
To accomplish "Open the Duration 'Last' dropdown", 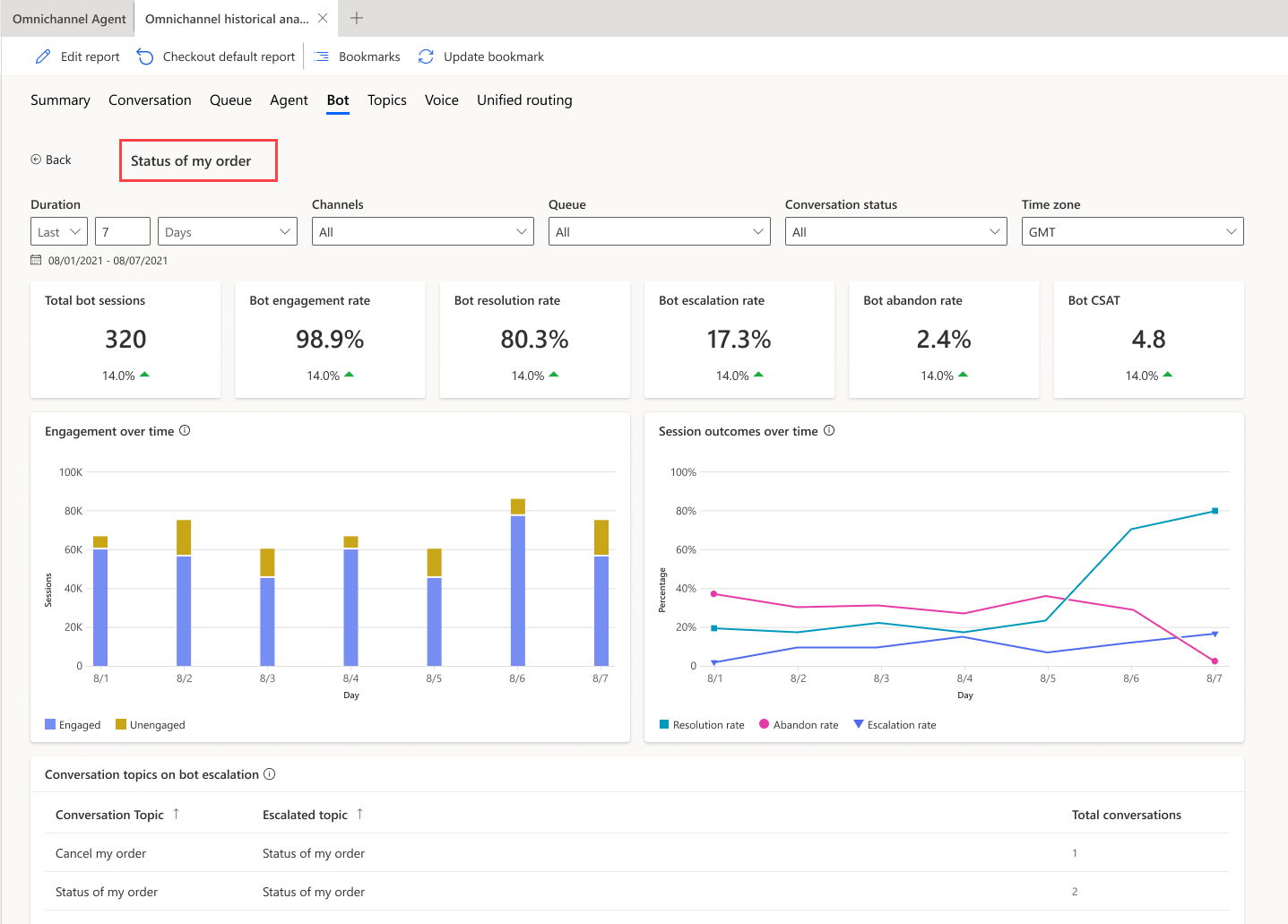I will (59, 231).
